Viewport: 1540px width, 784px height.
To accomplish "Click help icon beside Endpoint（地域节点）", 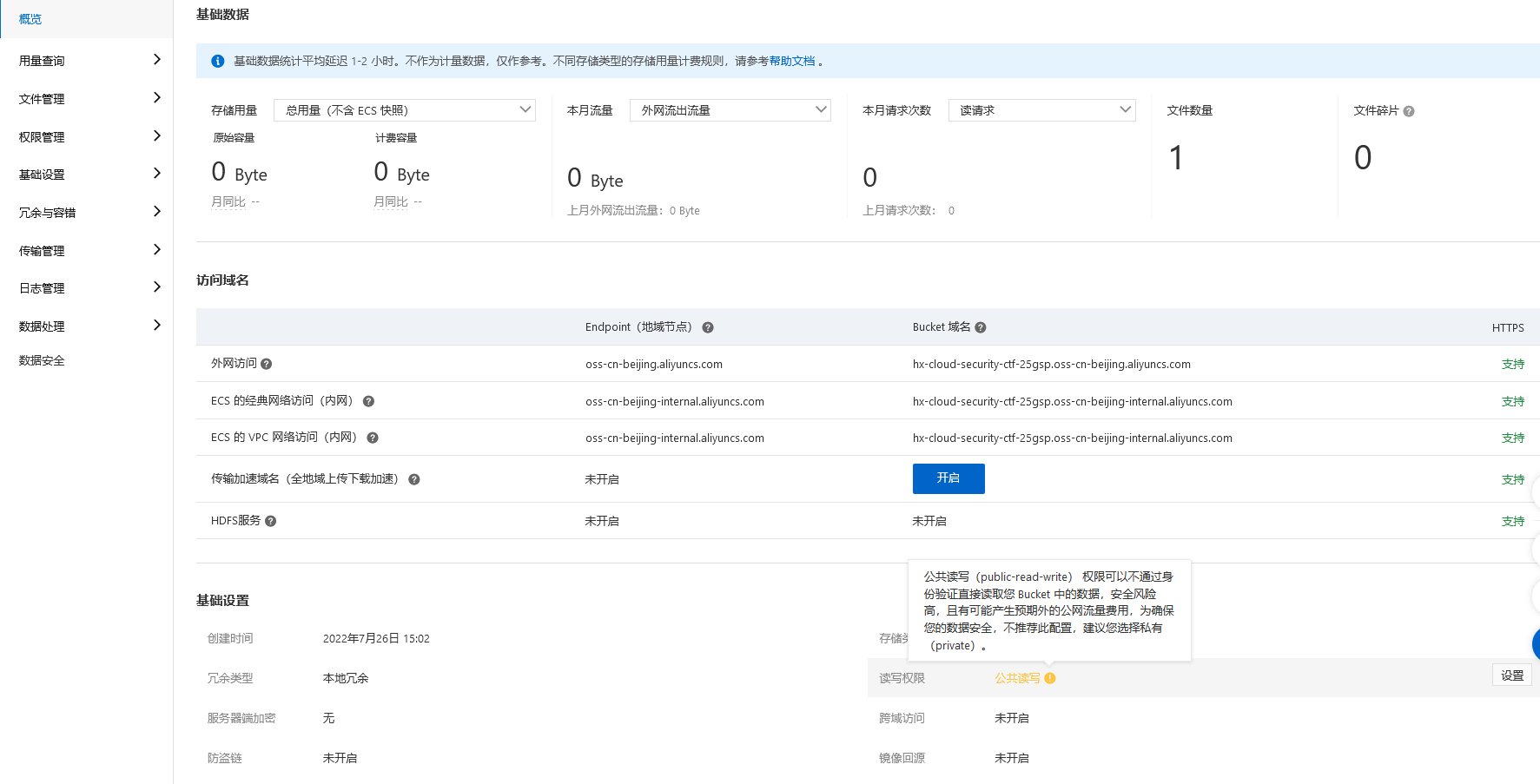I will pyautogui.click(x=708, y=327).
